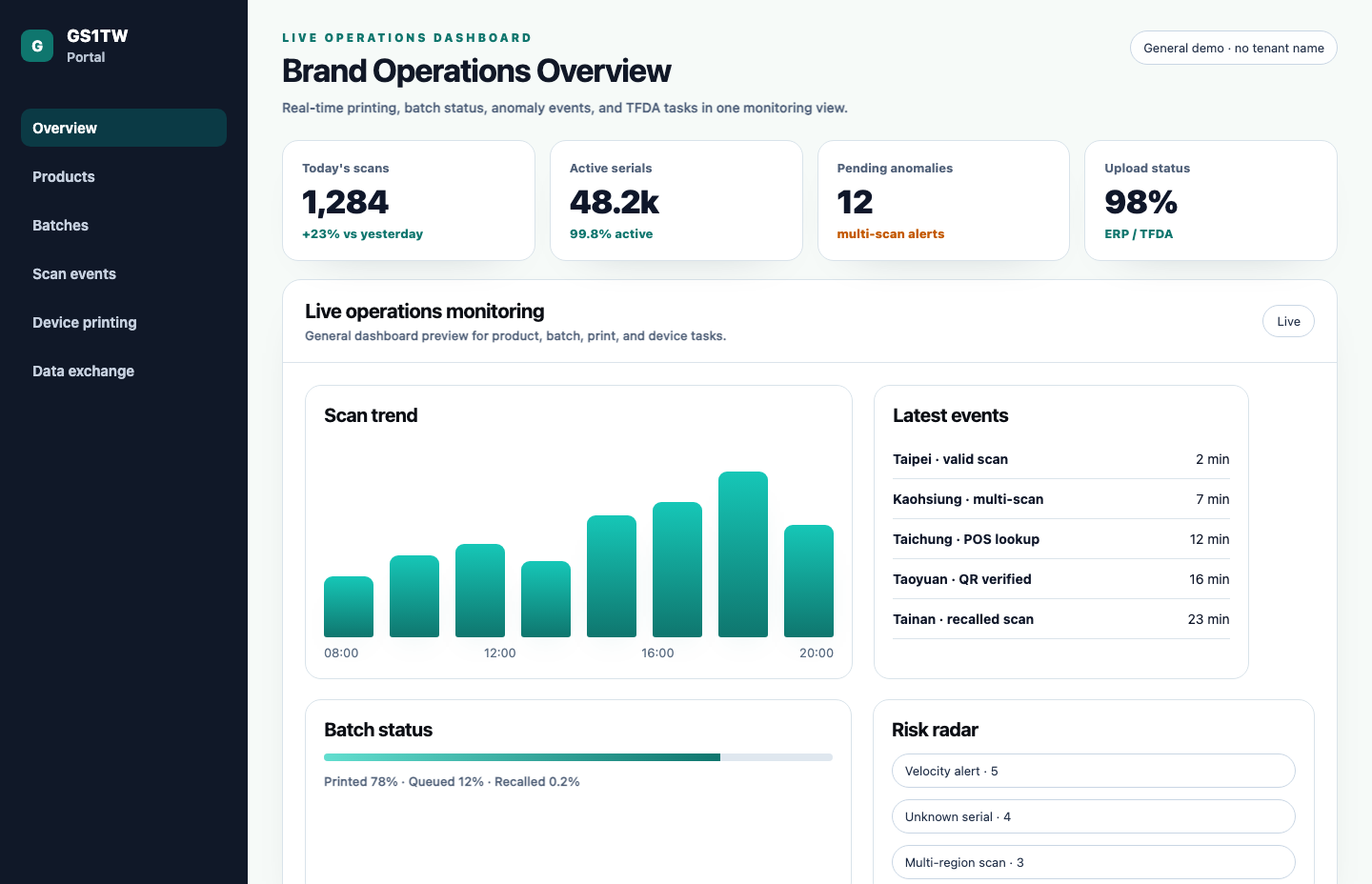Select the Tainan recalled scan event
The image size is (1372, 884).
(1061, 619)
